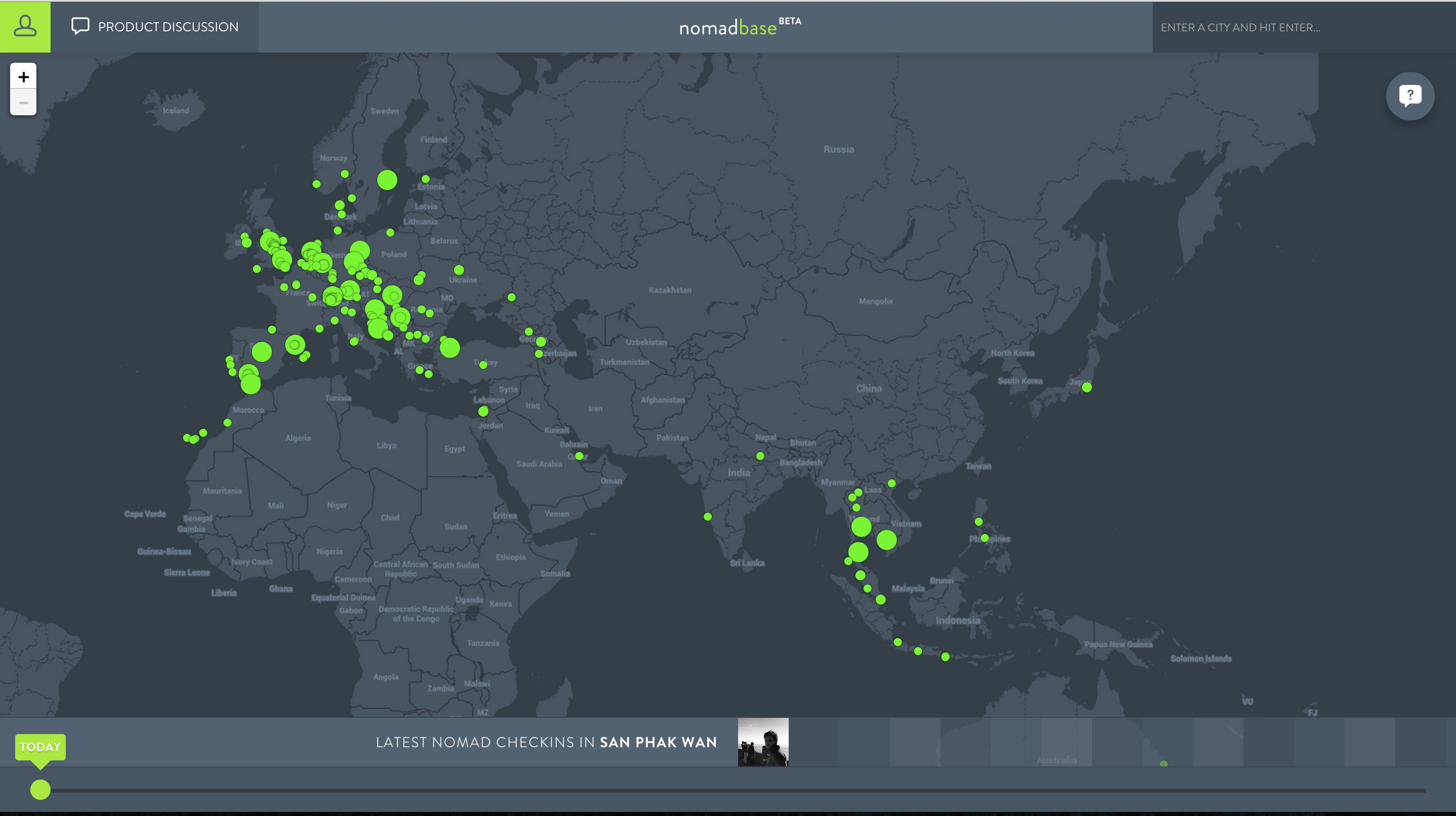Click the chat bubble discussion icon
This screenshot has width=1456, height=816.
coord(80,26)
